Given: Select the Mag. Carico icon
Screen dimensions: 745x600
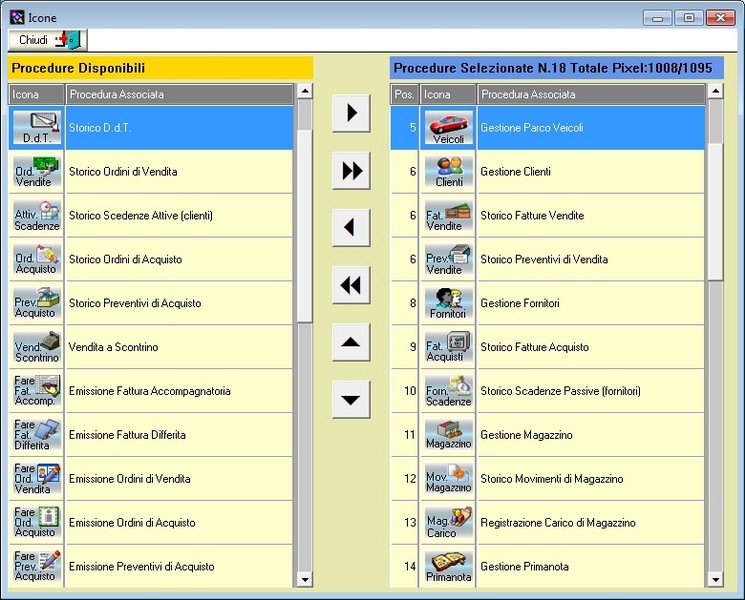Looking at the screenshot, I should point(448,523).
